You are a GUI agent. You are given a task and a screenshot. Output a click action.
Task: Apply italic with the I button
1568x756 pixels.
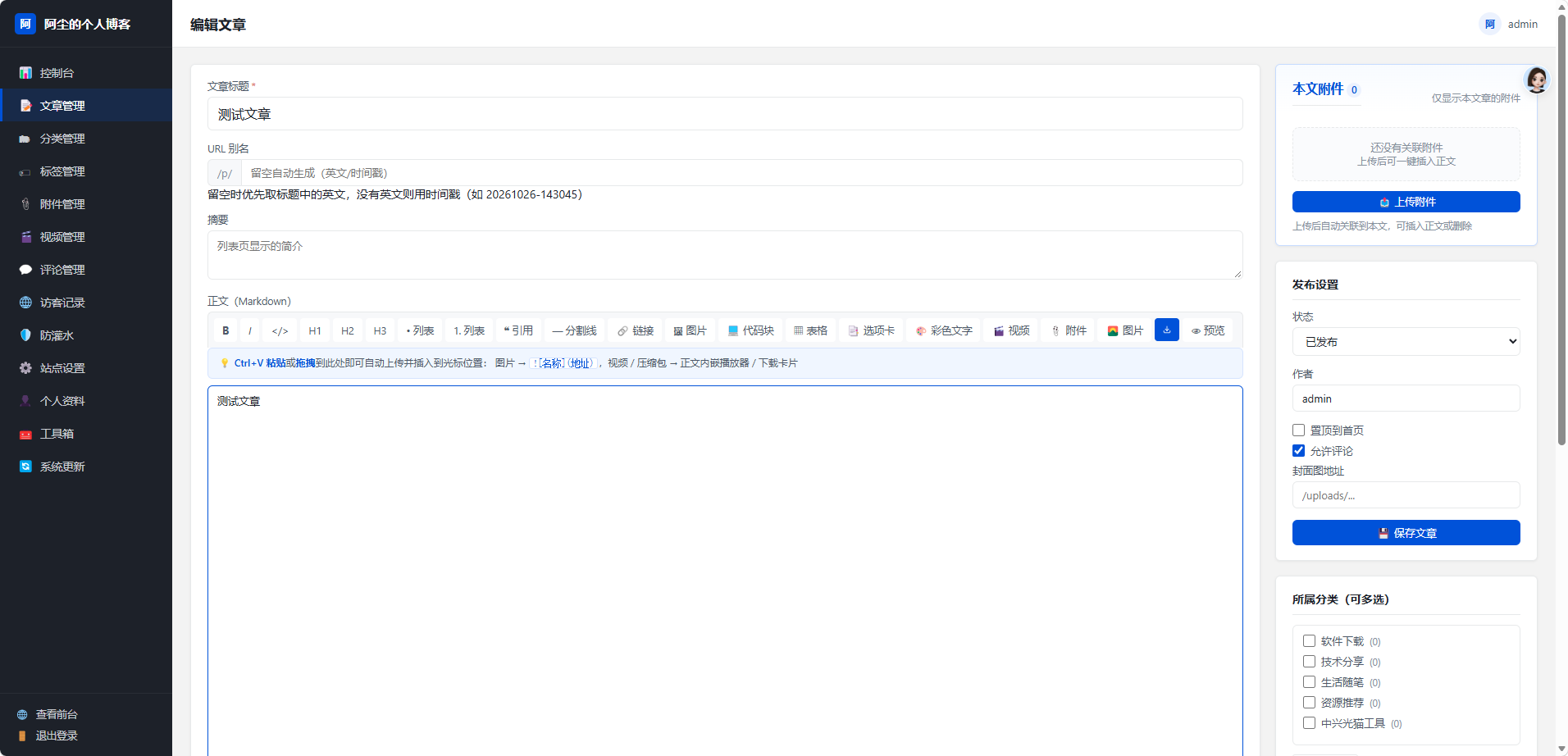250,330
